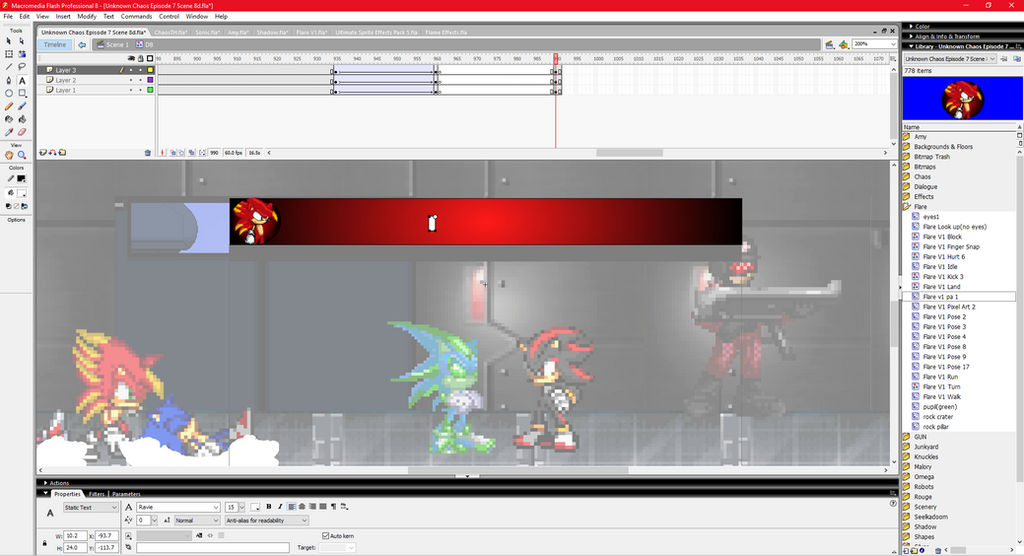Select the Lasso tool

(x=22, y=67)
